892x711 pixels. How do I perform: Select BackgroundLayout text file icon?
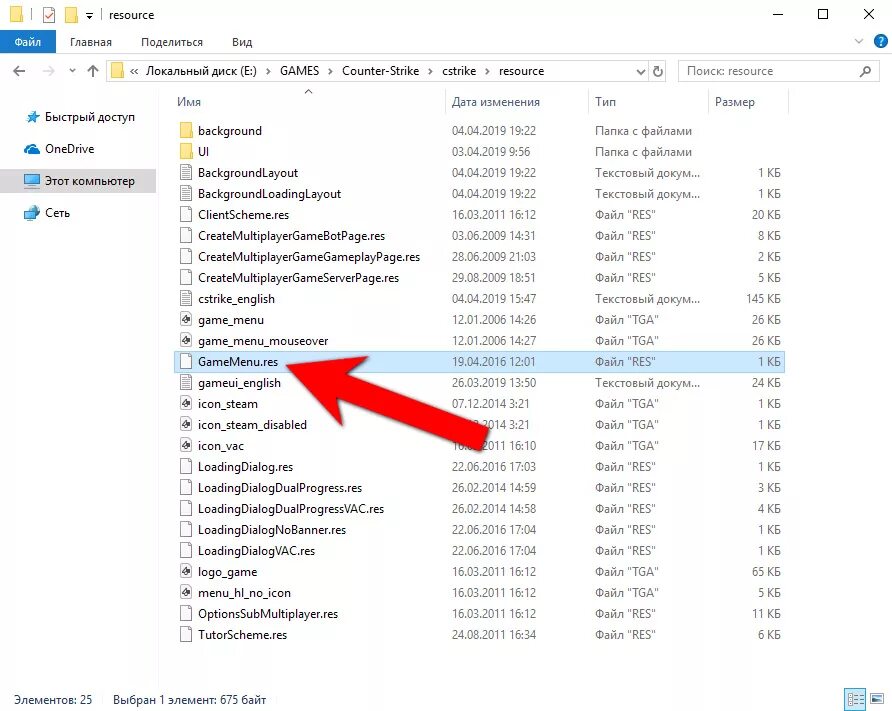click(186, 172)
